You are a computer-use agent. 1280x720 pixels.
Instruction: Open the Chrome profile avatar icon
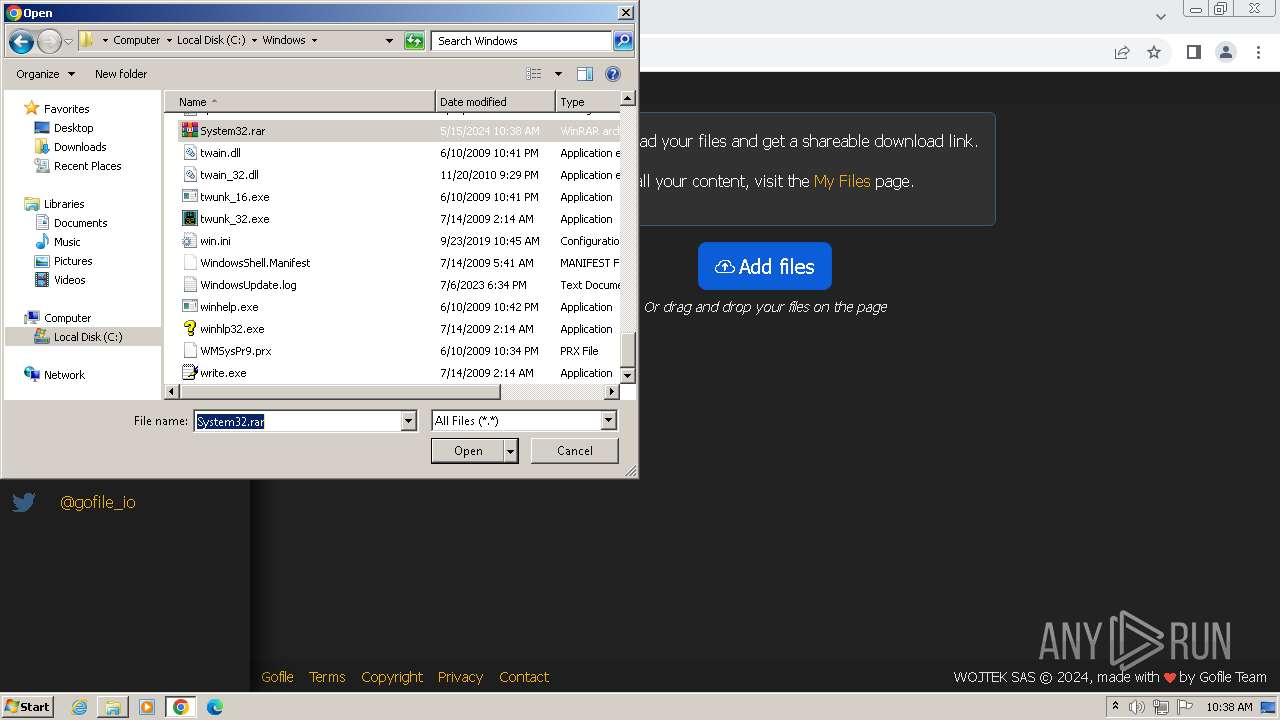pyautogui.click(x=1226, y=52)
